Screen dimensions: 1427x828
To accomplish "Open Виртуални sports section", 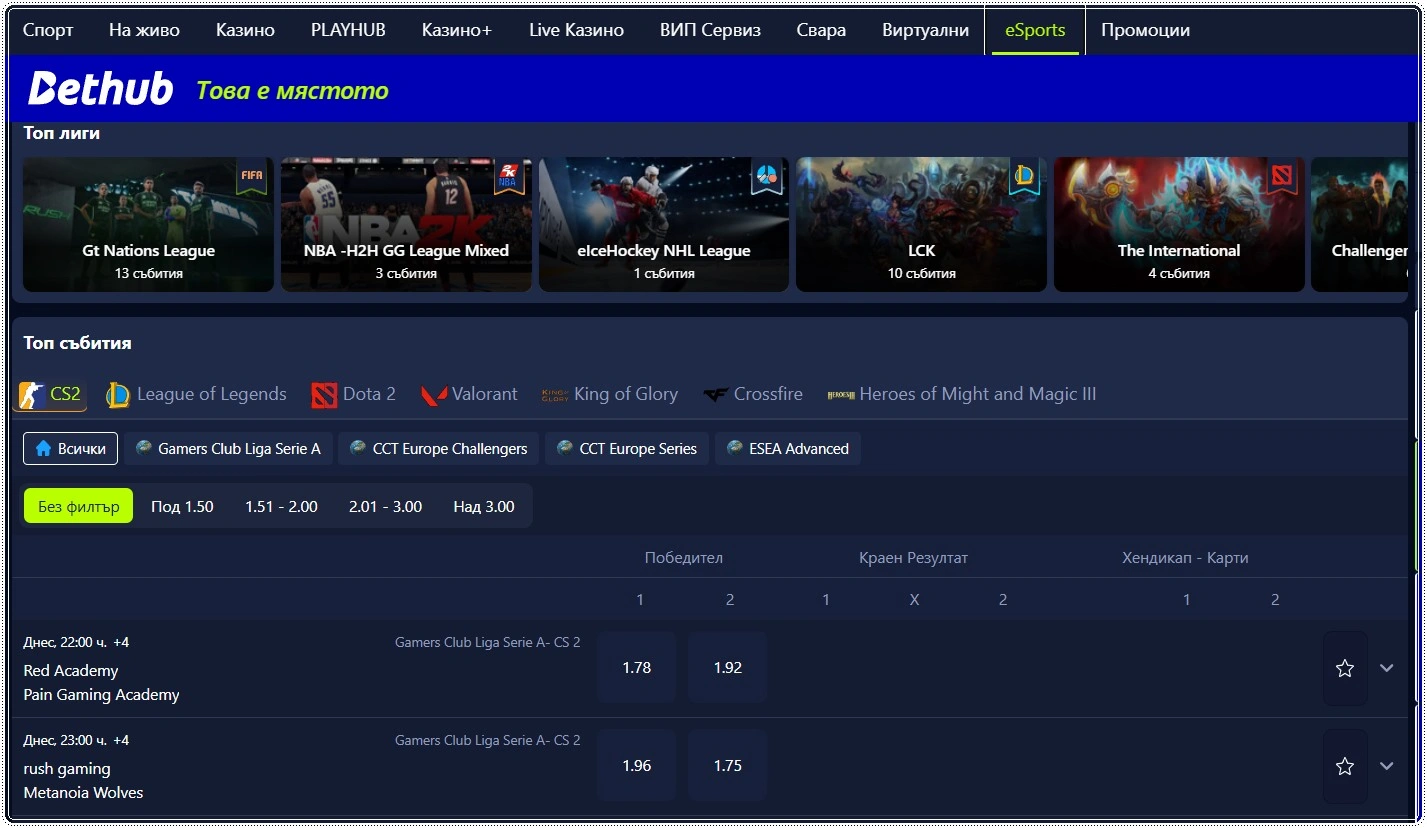I will tap(925, 30).
